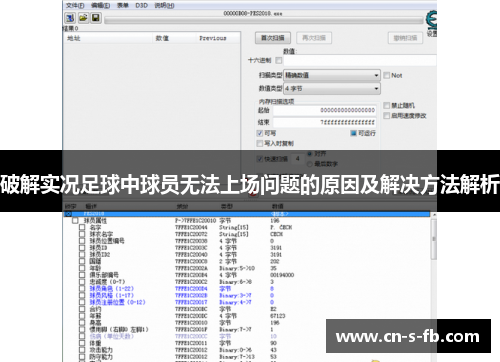Click value 202 in the 国籍 row
500x362 pixels.
point(275,261)
